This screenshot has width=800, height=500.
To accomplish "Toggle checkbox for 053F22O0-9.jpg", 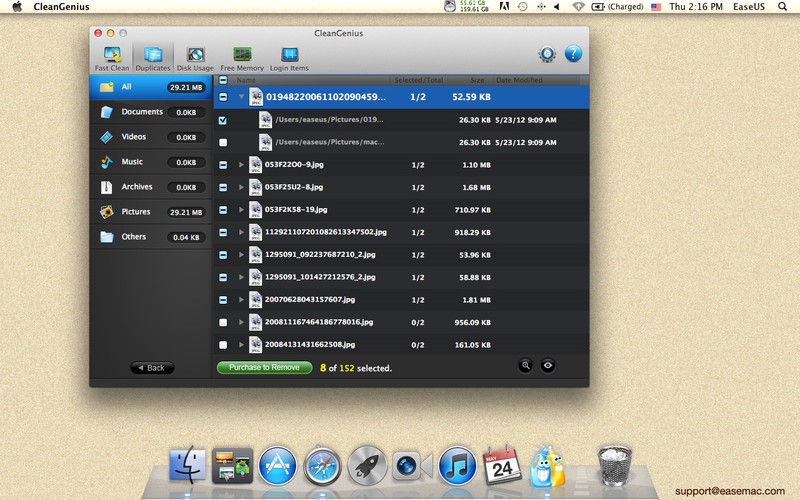I will 223,165.
